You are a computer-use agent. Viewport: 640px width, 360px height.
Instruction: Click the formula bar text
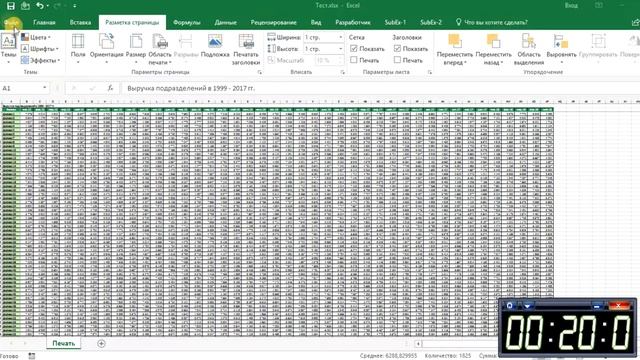tap(191, 88)
